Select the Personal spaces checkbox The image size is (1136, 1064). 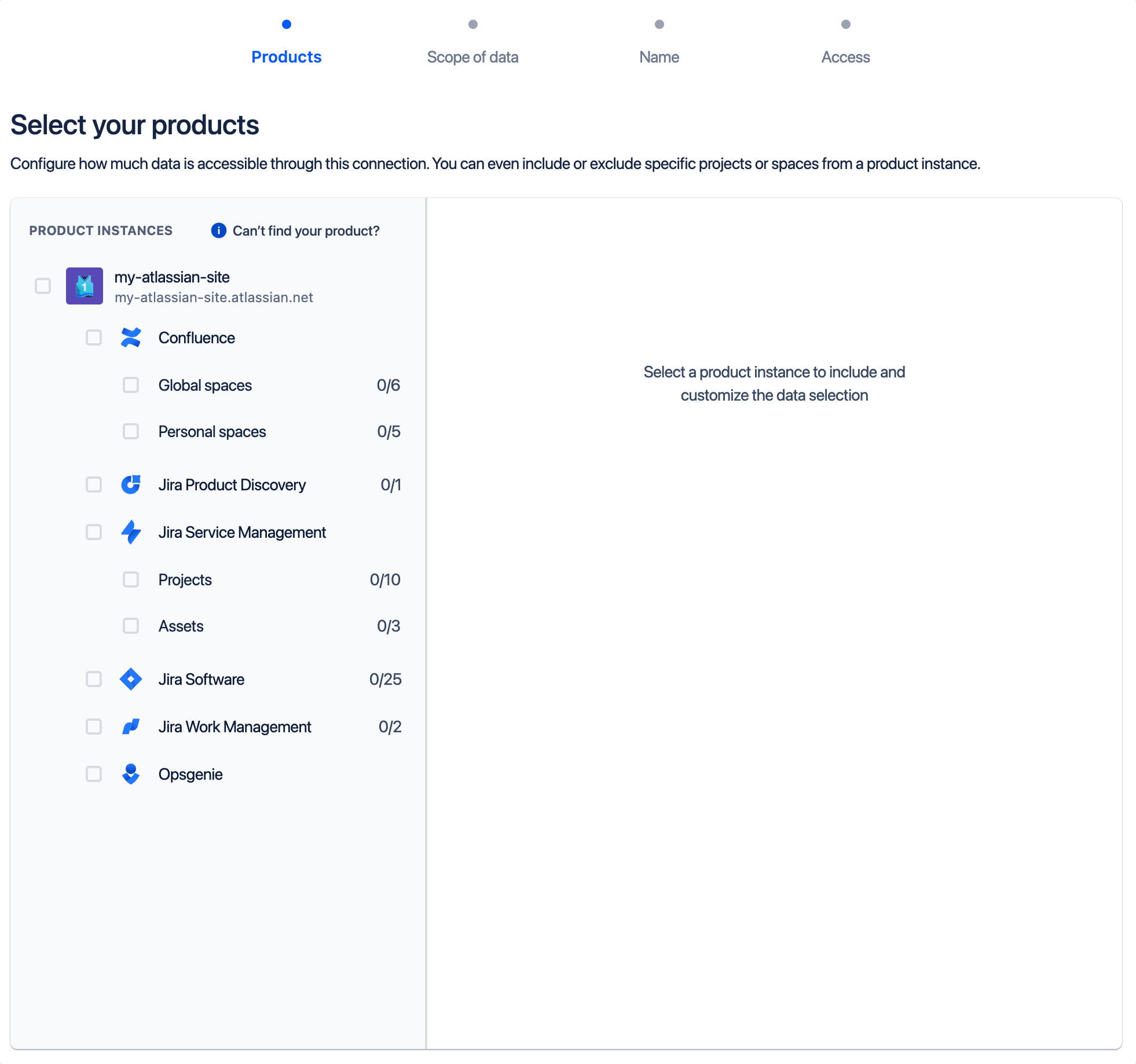131,431
